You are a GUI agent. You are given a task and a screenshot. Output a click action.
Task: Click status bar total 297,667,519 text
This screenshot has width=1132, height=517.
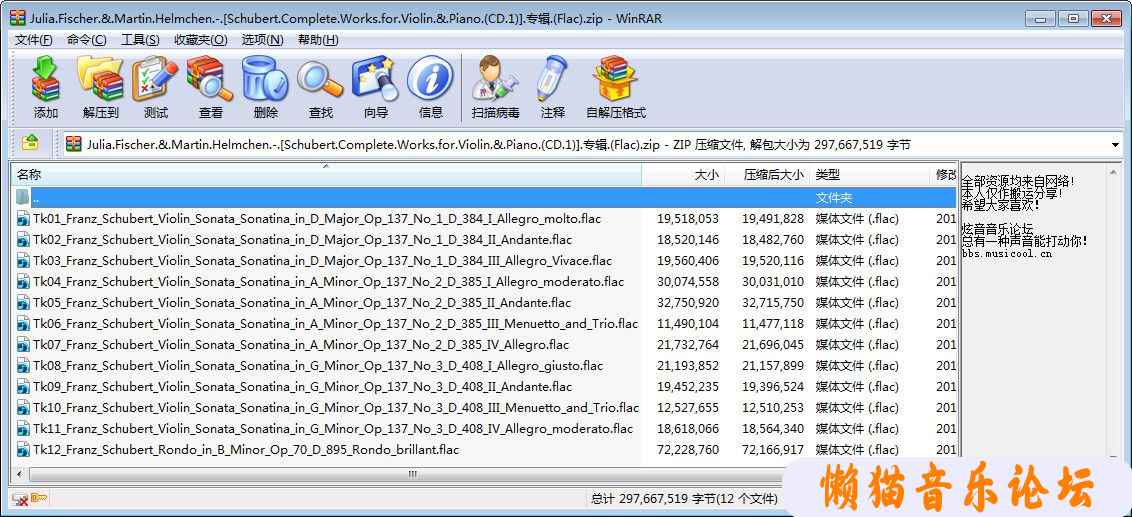click(684, 498)
